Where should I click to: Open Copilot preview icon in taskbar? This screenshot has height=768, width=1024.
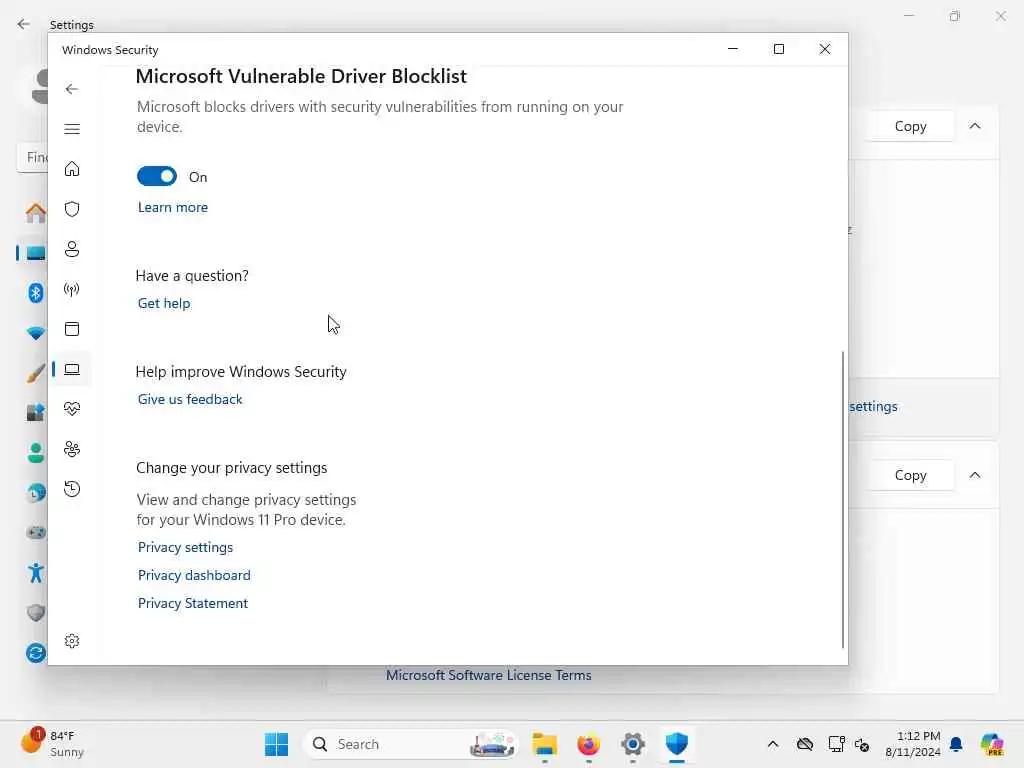991,744
